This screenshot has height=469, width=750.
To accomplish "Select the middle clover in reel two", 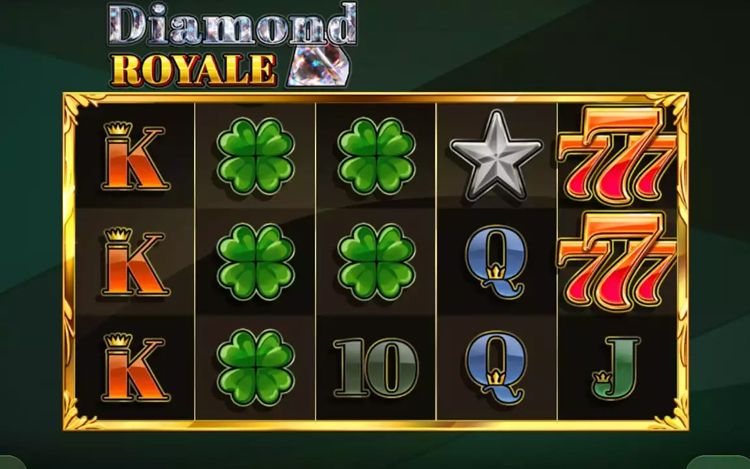I will (x=255, y=262).
